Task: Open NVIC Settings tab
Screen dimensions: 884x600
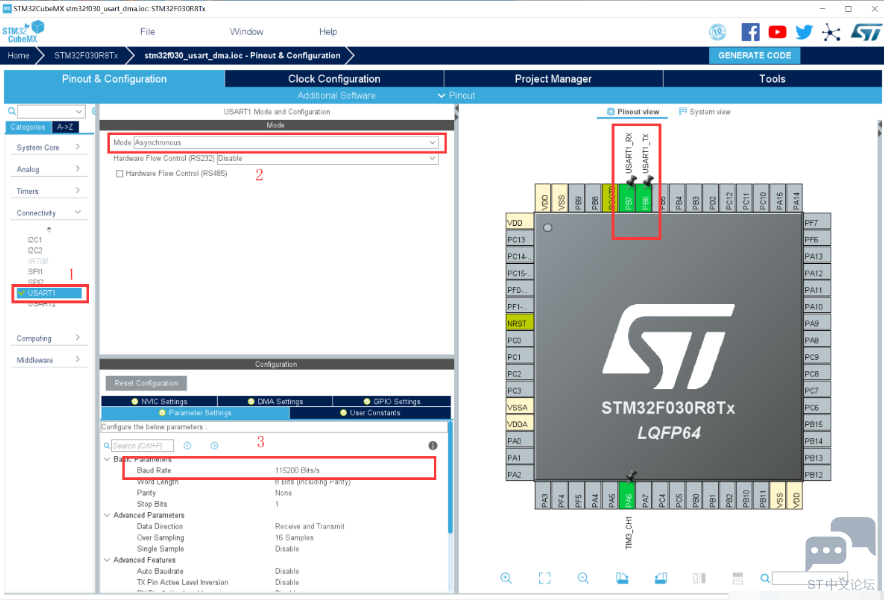Action: (x=159, y=402)
